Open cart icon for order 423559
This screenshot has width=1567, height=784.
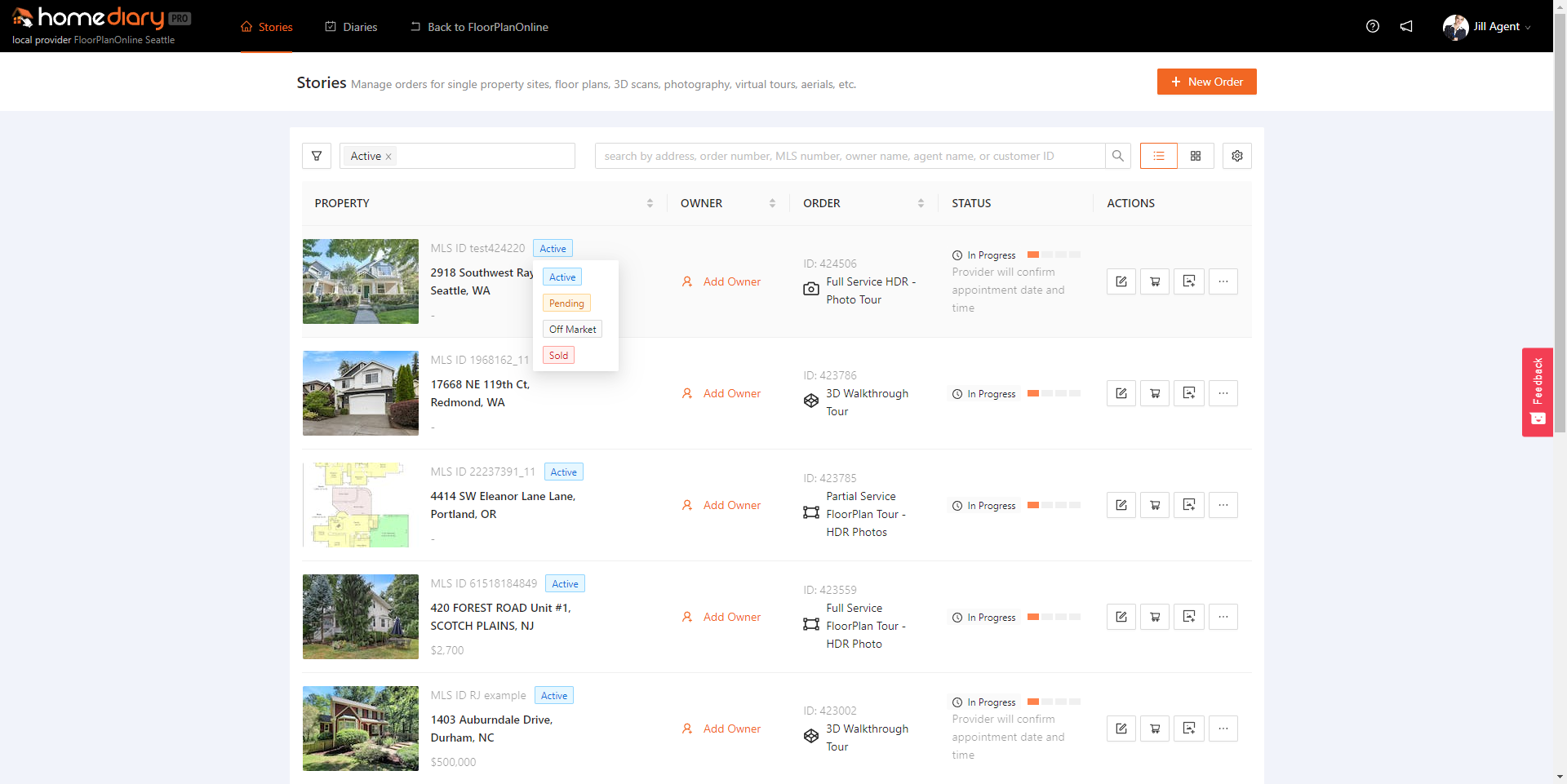pyautogui.click(x=1155, y=617)
